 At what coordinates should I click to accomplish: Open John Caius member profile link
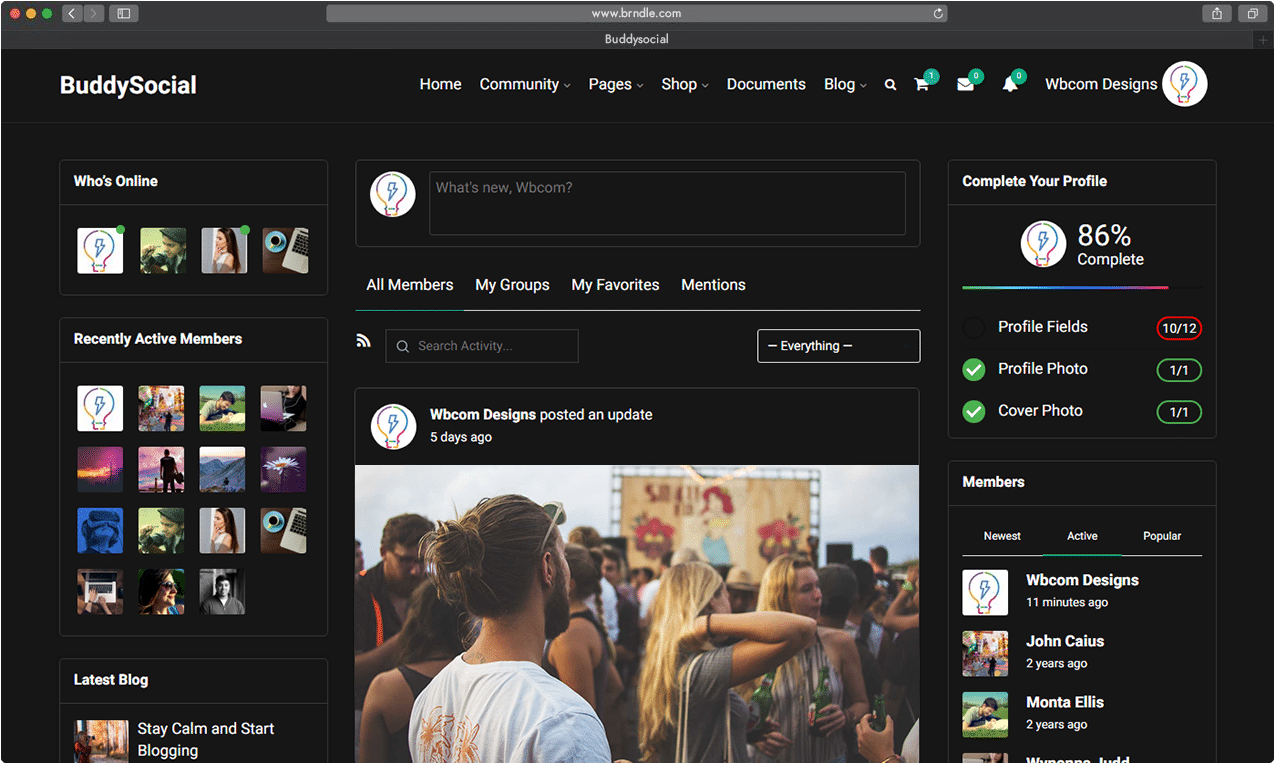(x=1065, y=641)
